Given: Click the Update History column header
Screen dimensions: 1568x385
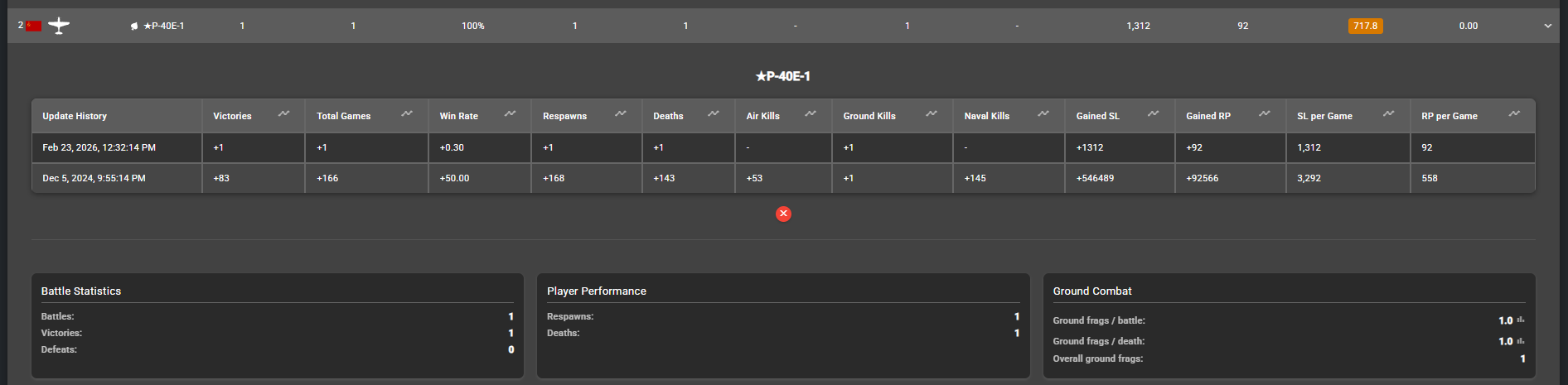Looking at the screenshot, I should (75, 116).
